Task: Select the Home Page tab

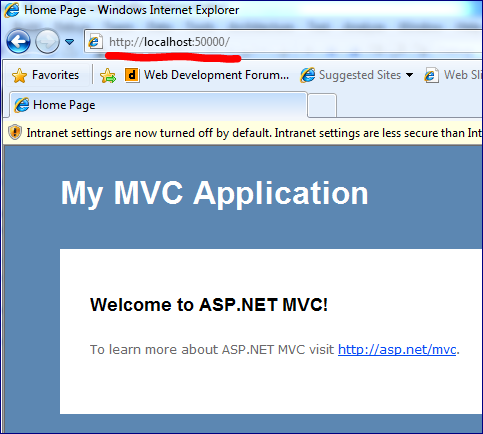Action: click(158, 105)
